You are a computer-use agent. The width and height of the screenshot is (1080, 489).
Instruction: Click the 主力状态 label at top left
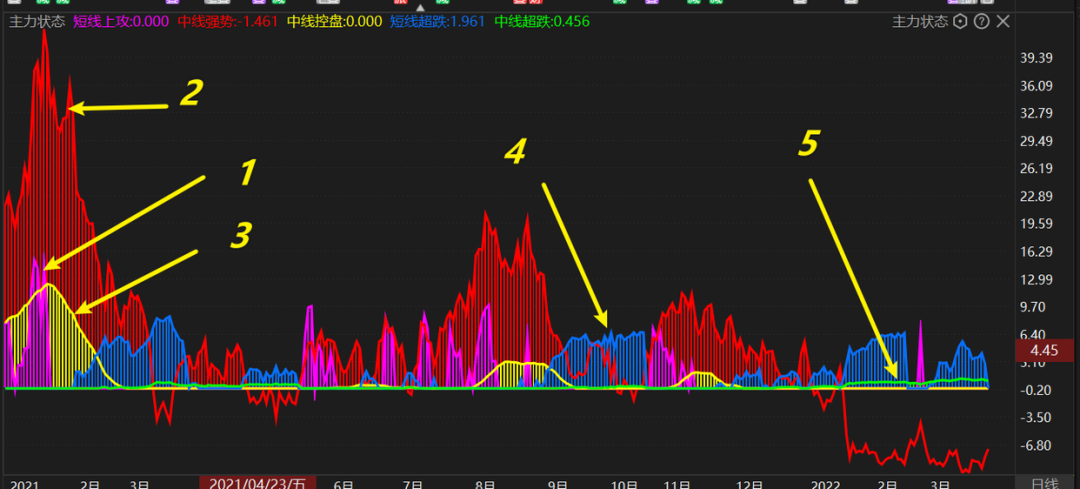pyautogui.click(x=37, y=21)
